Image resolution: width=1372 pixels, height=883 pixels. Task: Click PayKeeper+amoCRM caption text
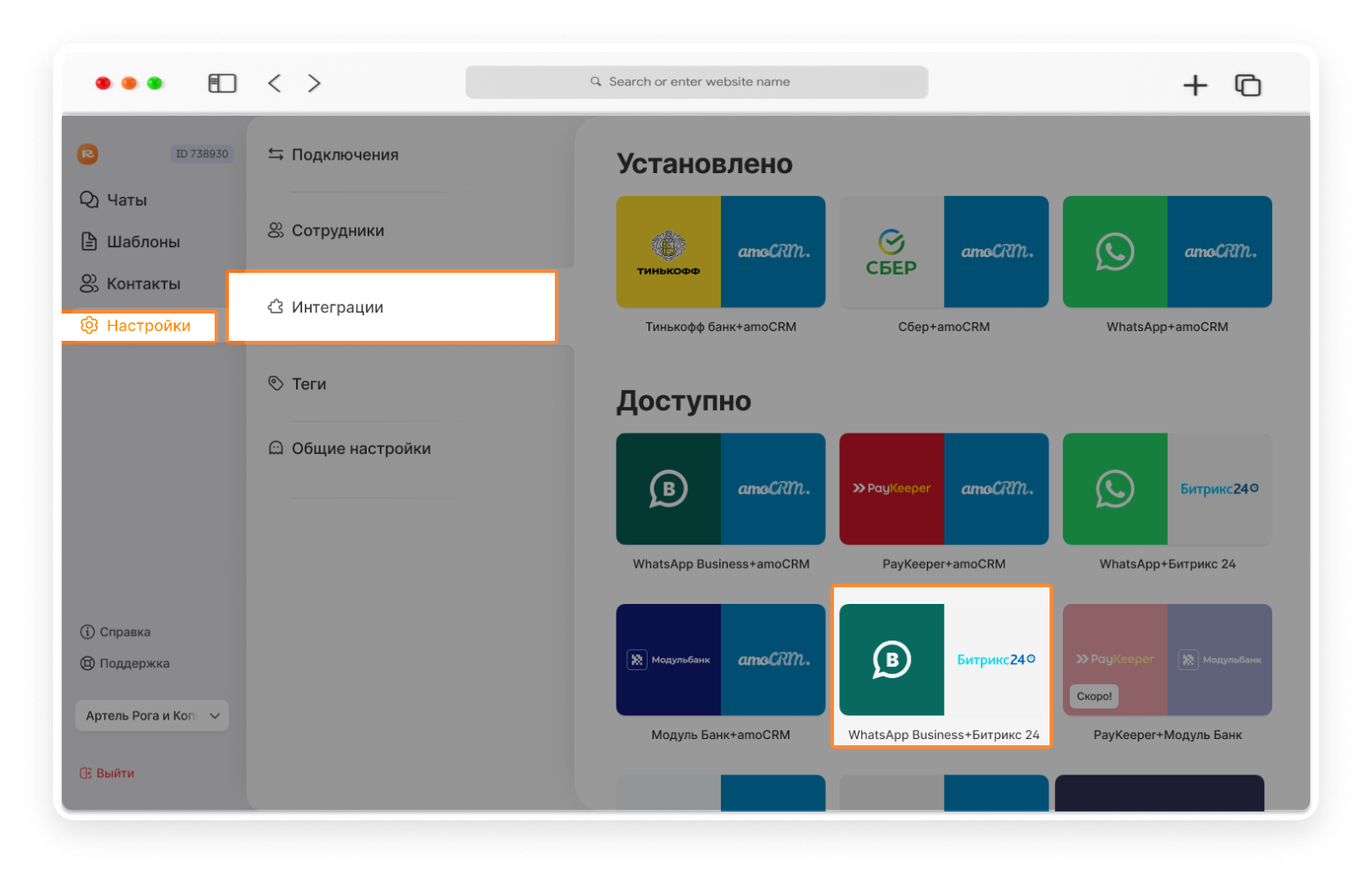[x=944, y=564]
